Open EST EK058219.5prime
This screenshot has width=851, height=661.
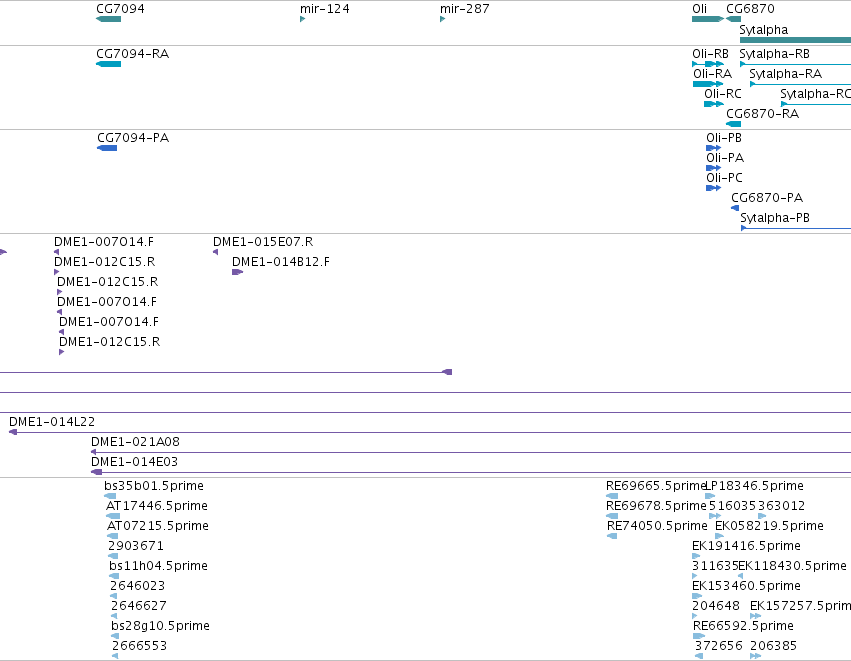(720, 536)
